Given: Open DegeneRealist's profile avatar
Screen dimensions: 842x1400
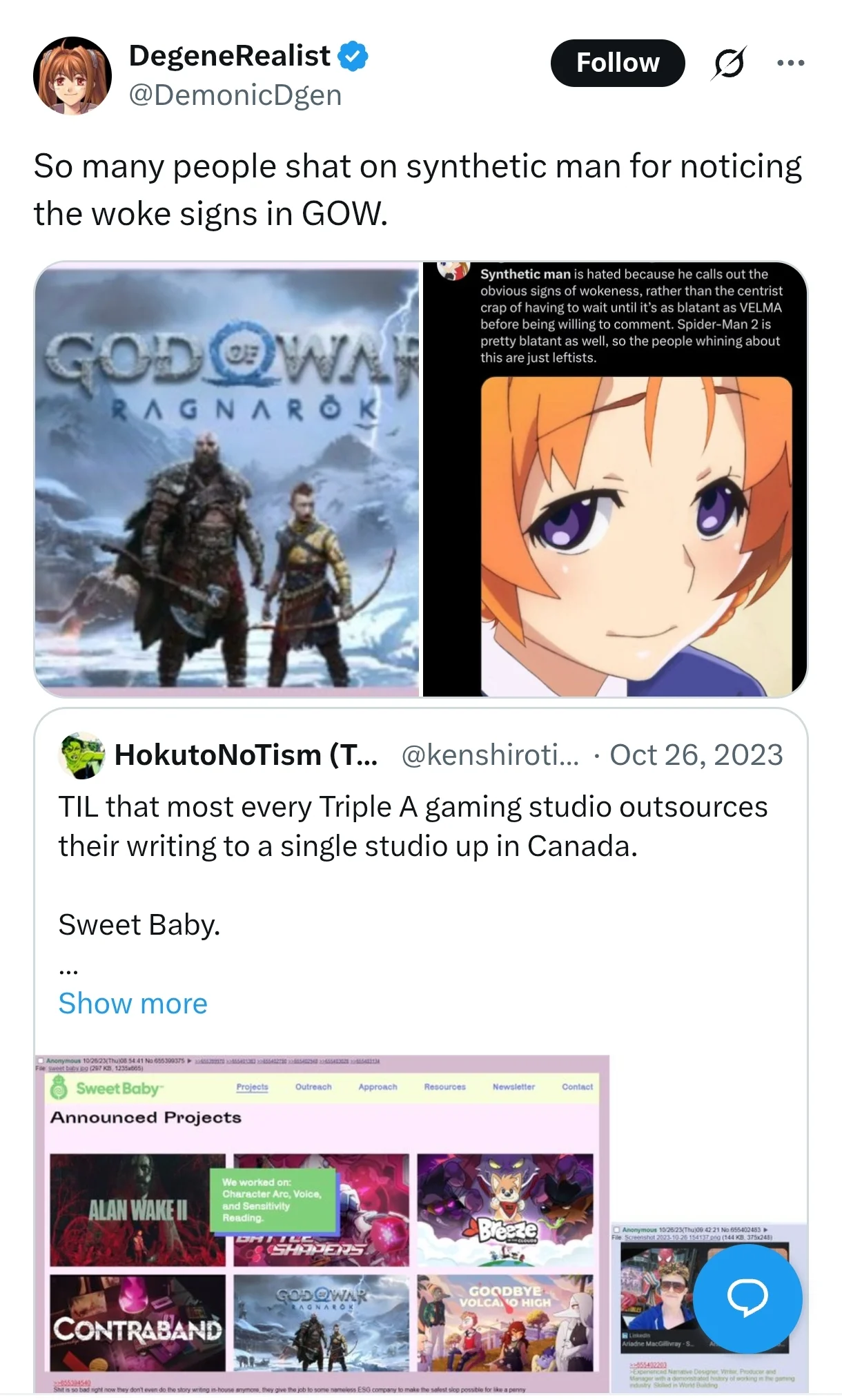Looking at the screenshot, I should [72, 76].
